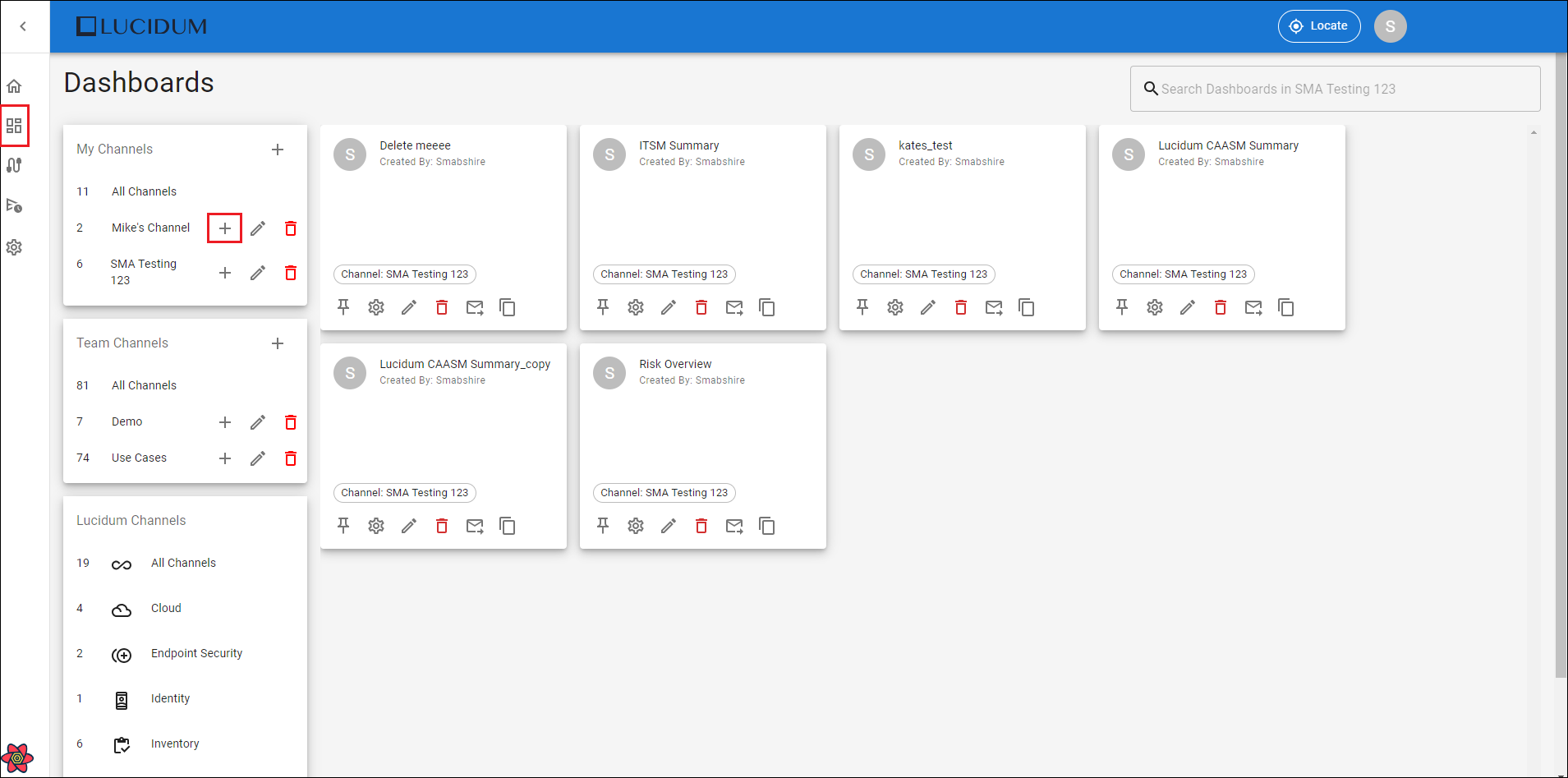Pin the ITSM Summary dashboard

(603, 307)
